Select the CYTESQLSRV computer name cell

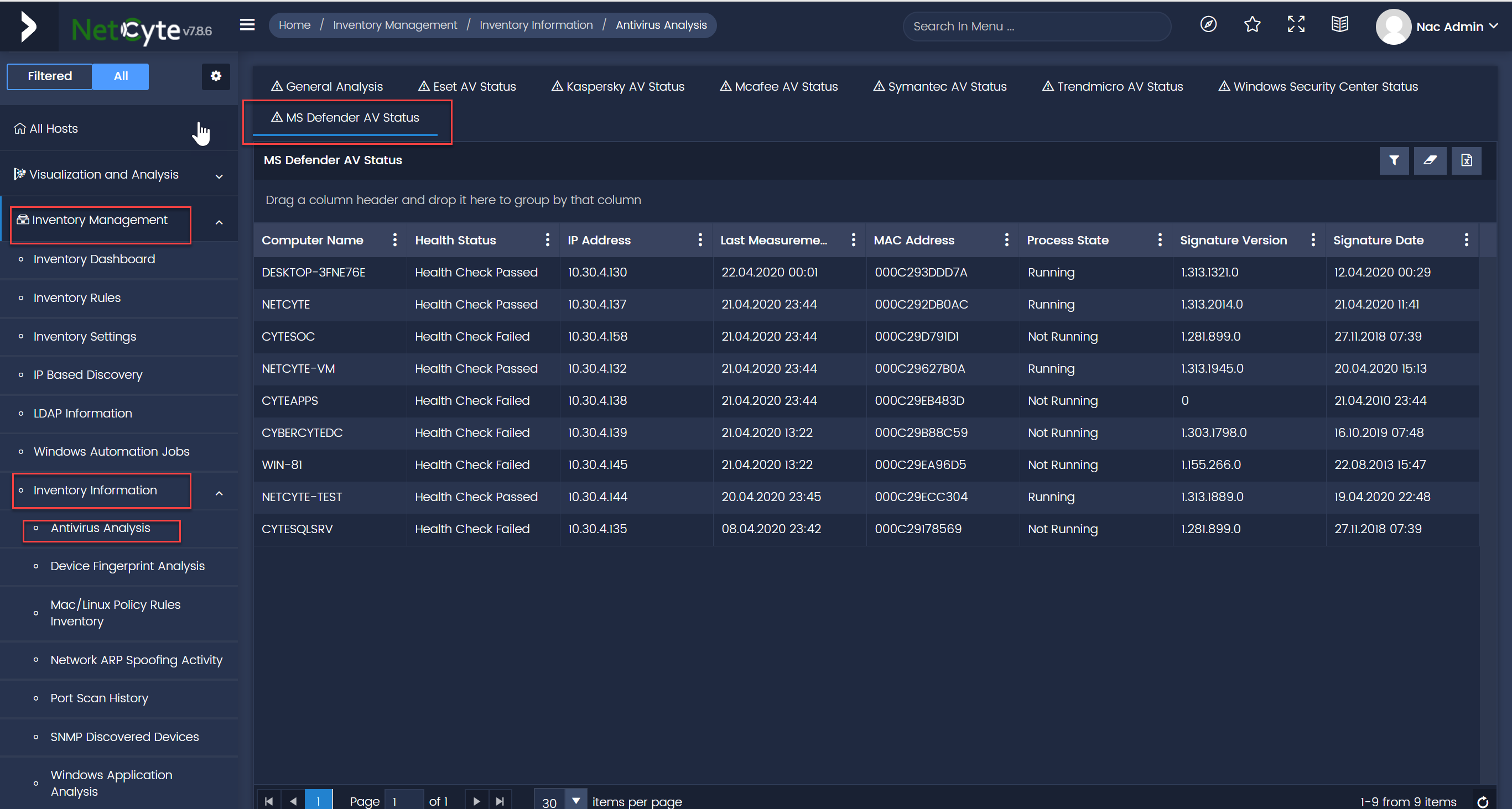330,529
